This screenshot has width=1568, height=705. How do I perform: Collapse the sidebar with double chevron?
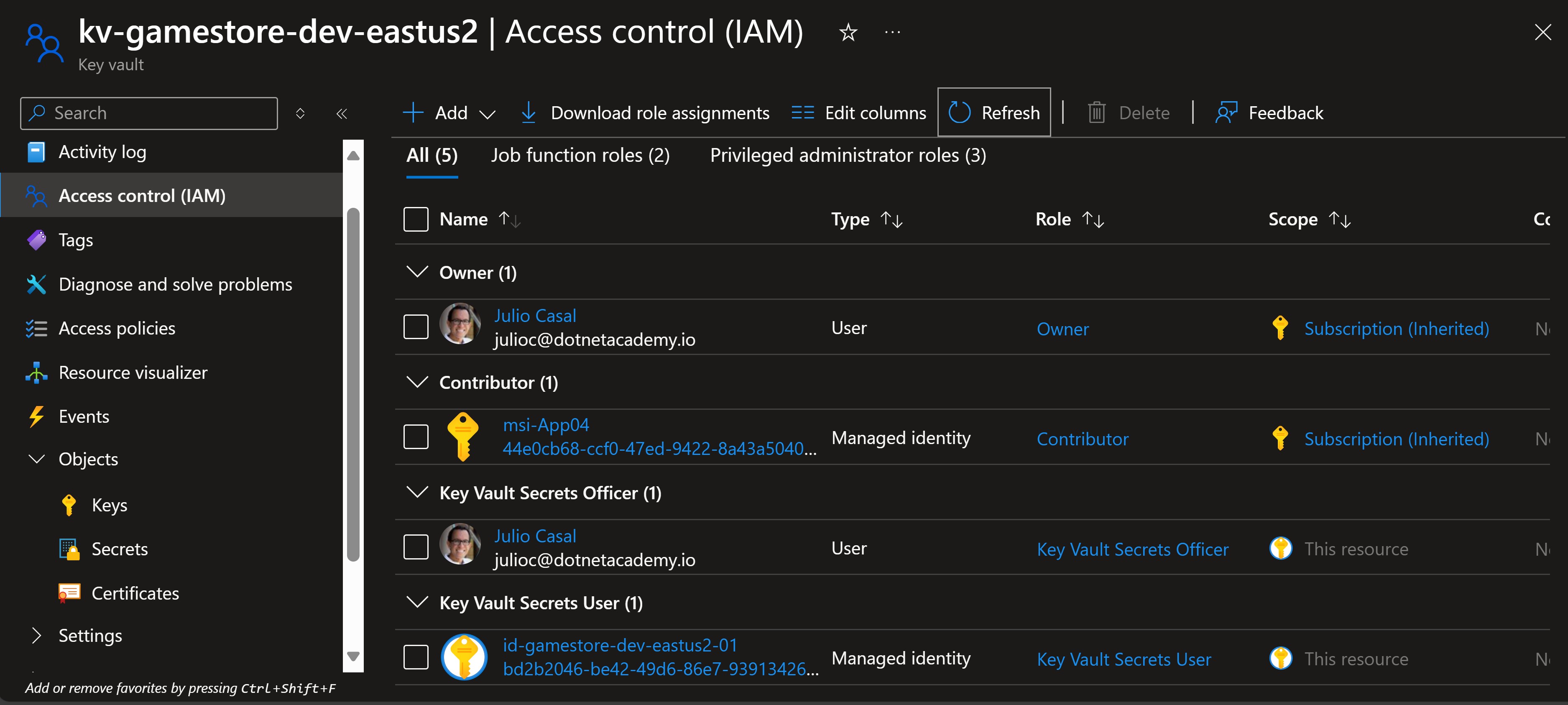tap(342, 113)
